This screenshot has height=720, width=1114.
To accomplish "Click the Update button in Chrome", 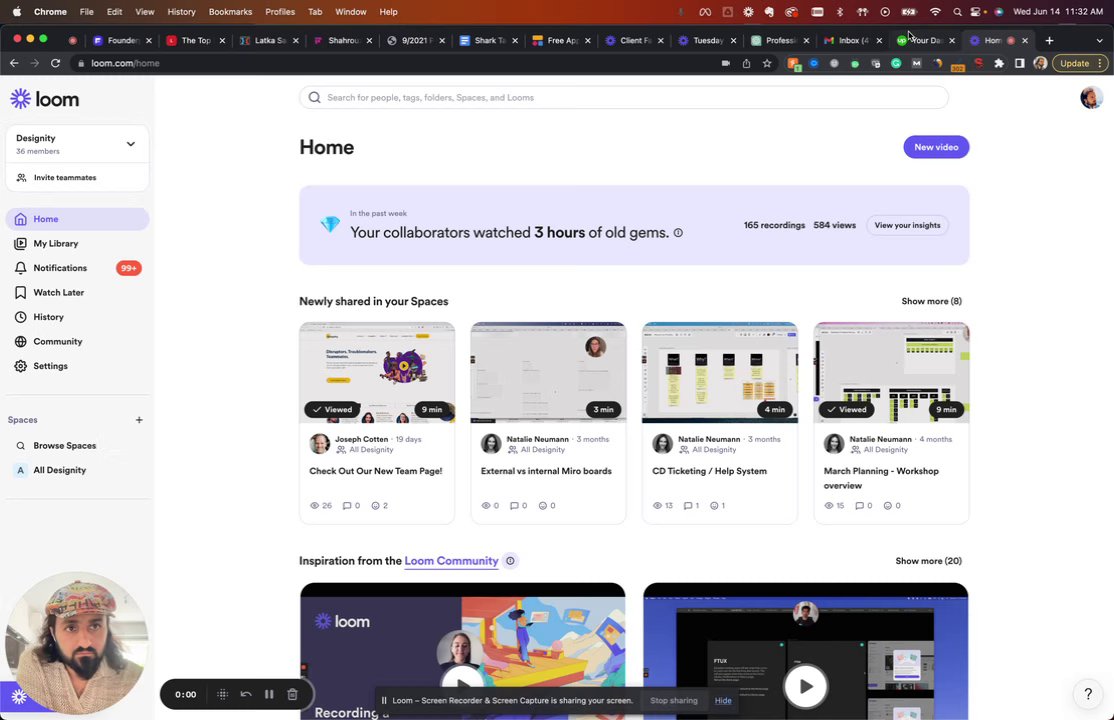I will click(x=1074, y=63).
